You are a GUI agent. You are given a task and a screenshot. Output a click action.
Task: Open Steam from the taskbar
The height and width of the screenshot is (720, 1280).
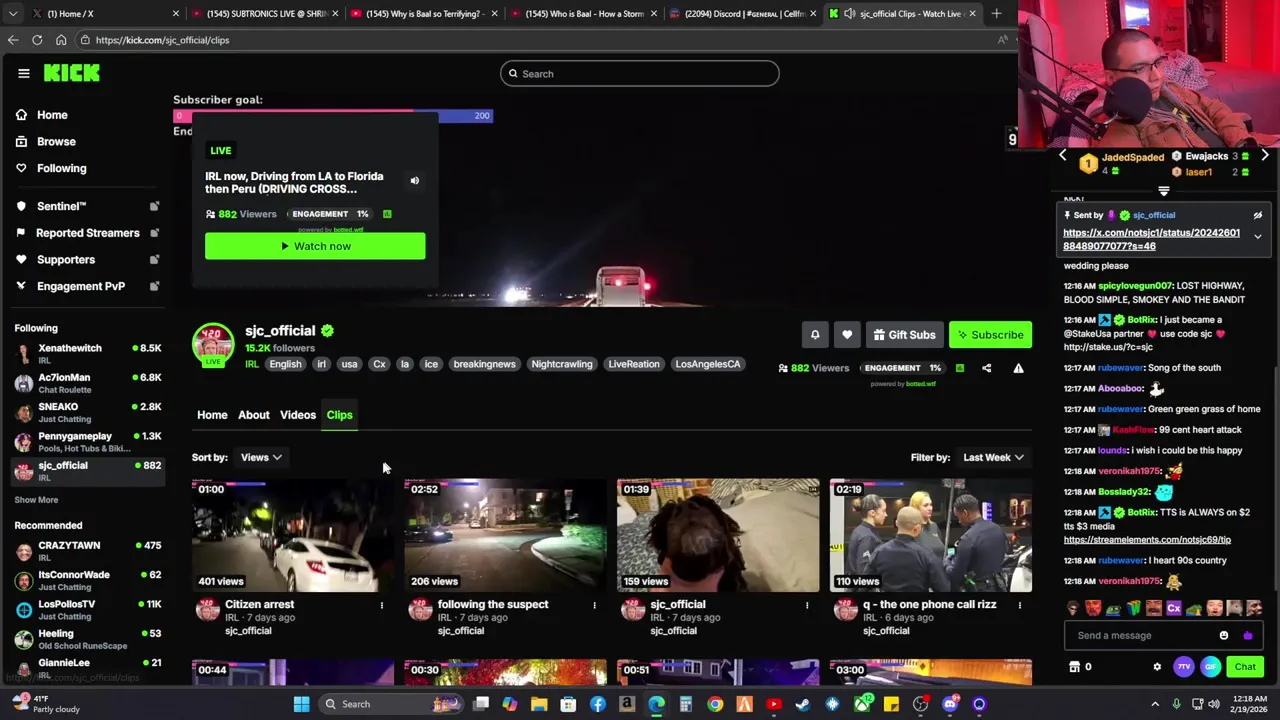tap(802, 704)
